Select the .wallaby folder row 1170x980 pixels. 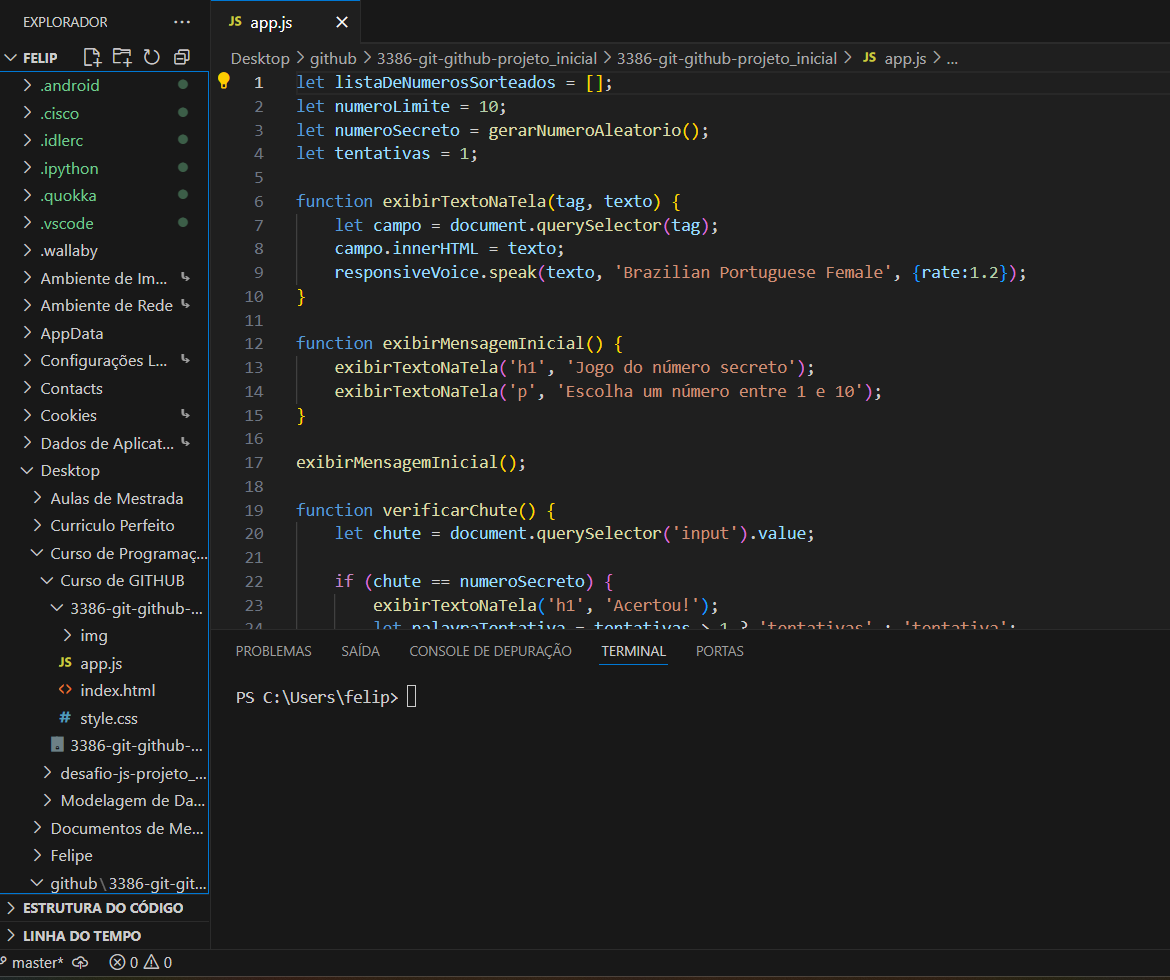[104, 250]
